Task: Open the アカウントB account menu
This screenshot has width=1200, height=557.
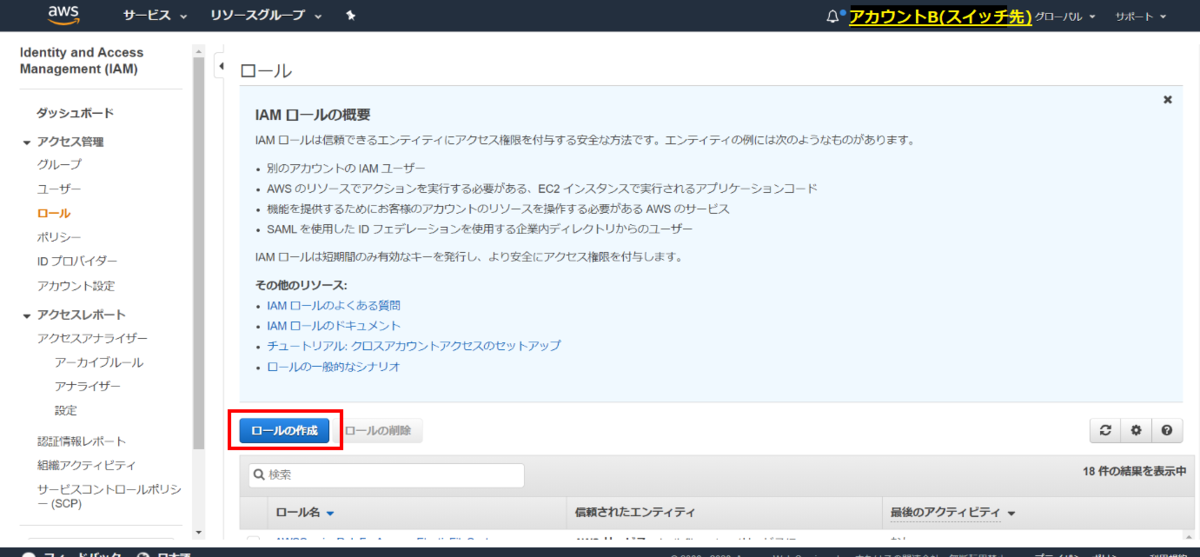Action: point(940,17)
